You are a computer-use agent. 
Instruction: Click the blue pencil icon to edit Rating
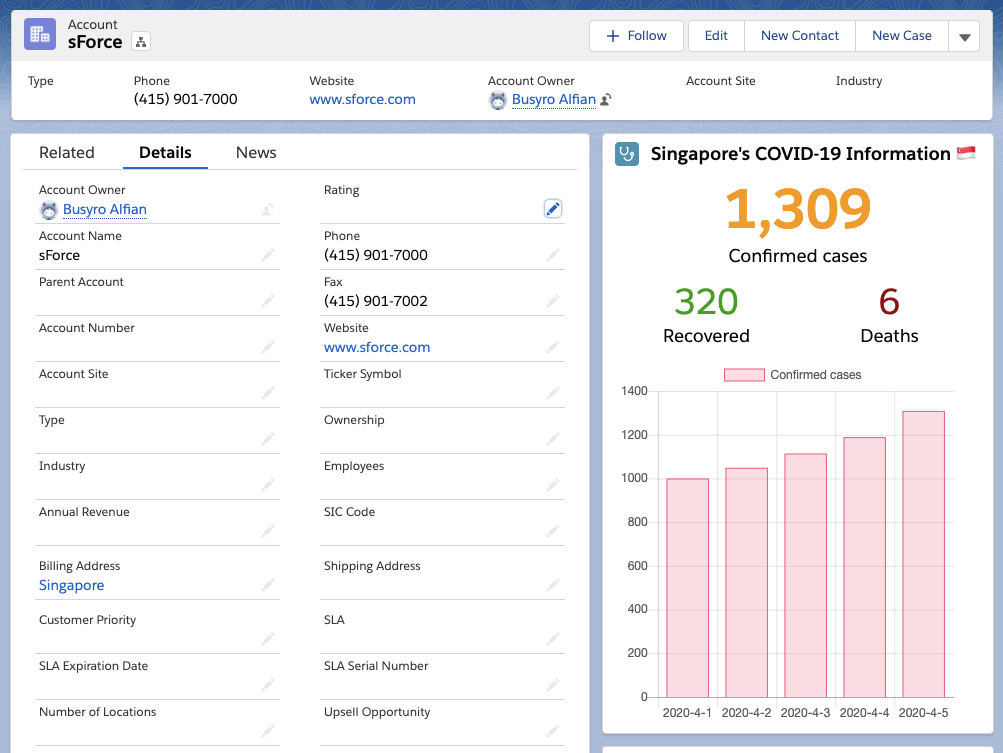pos(553,209)
